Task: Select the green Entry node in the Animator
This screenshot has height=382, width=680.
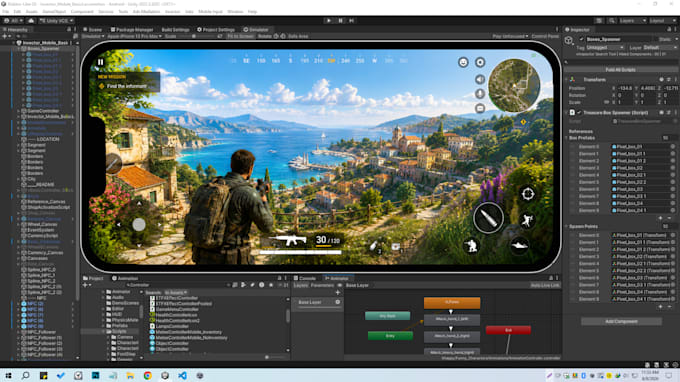Action: (x=390, y=336)
